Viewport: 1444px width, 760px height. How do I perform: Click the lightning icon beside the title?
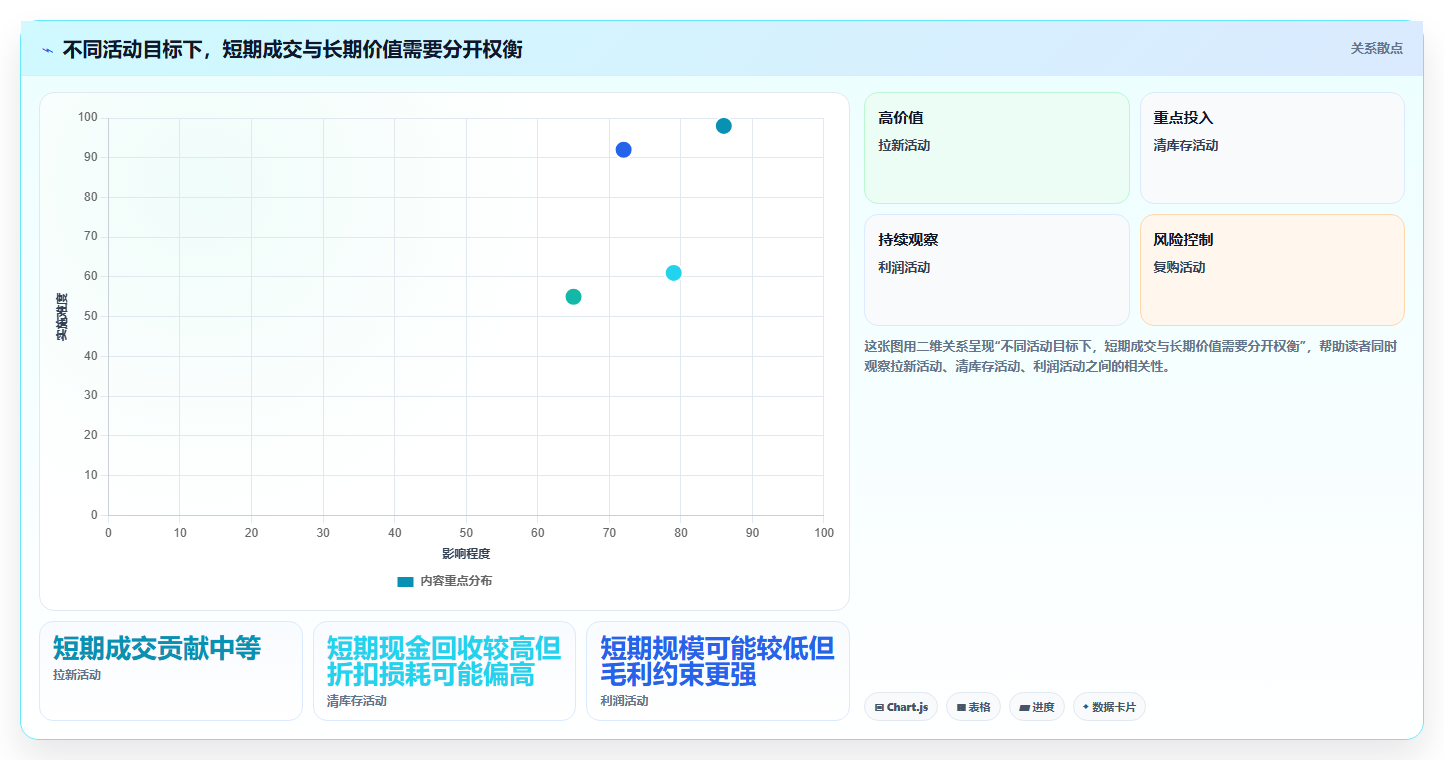click(x=47, y=50)
